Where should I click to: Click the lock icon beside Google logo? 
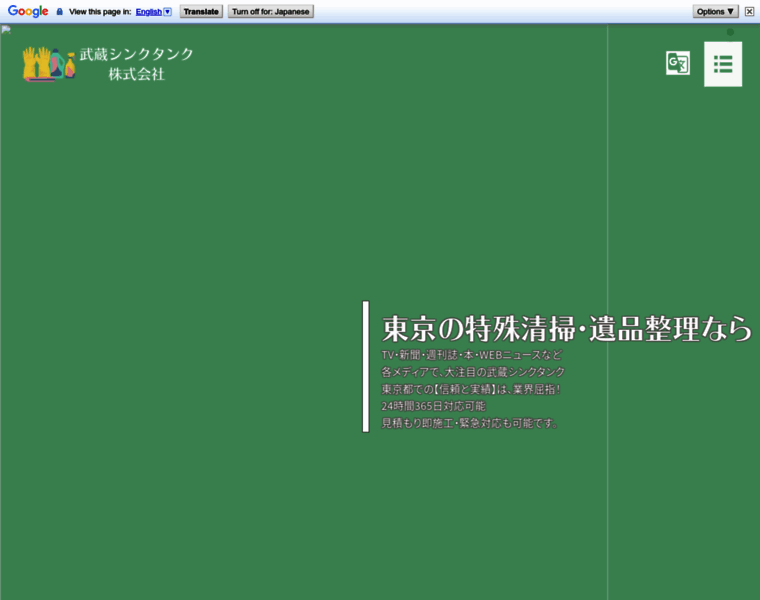pyautogui.click(x=60, y=12)
